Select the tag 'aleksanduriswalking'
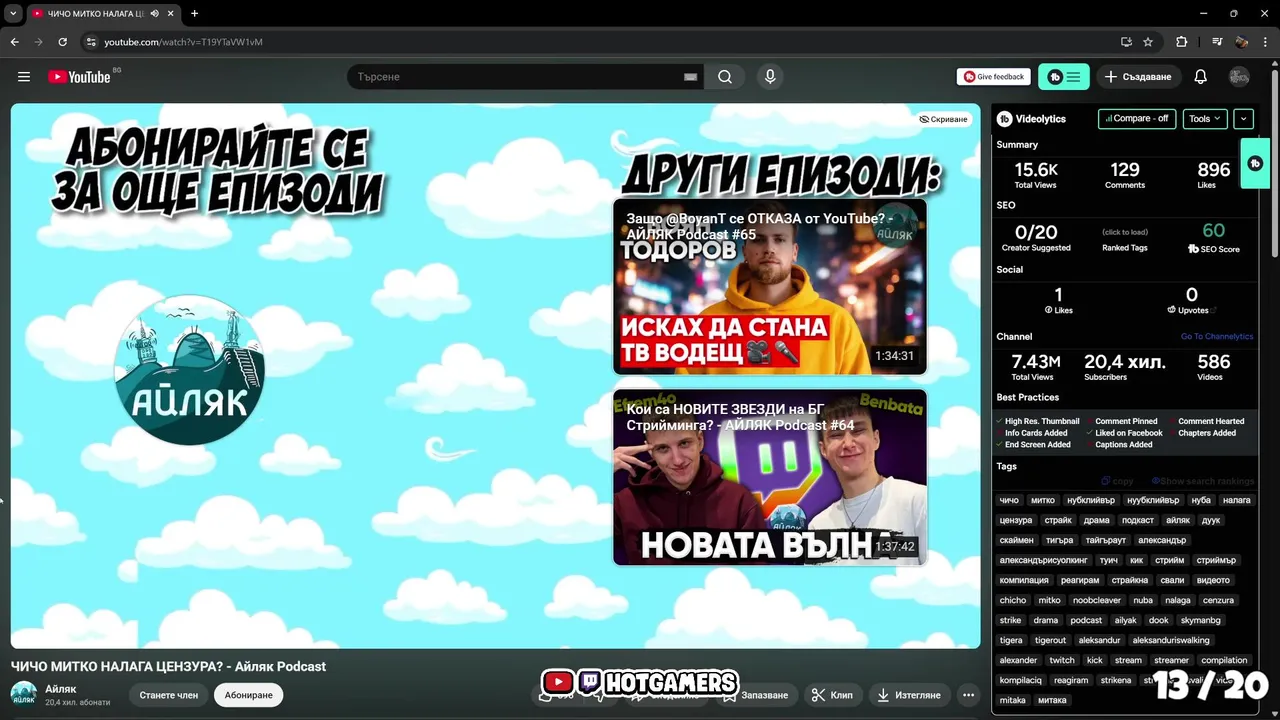1280x720 pixels. [1171, 640]
